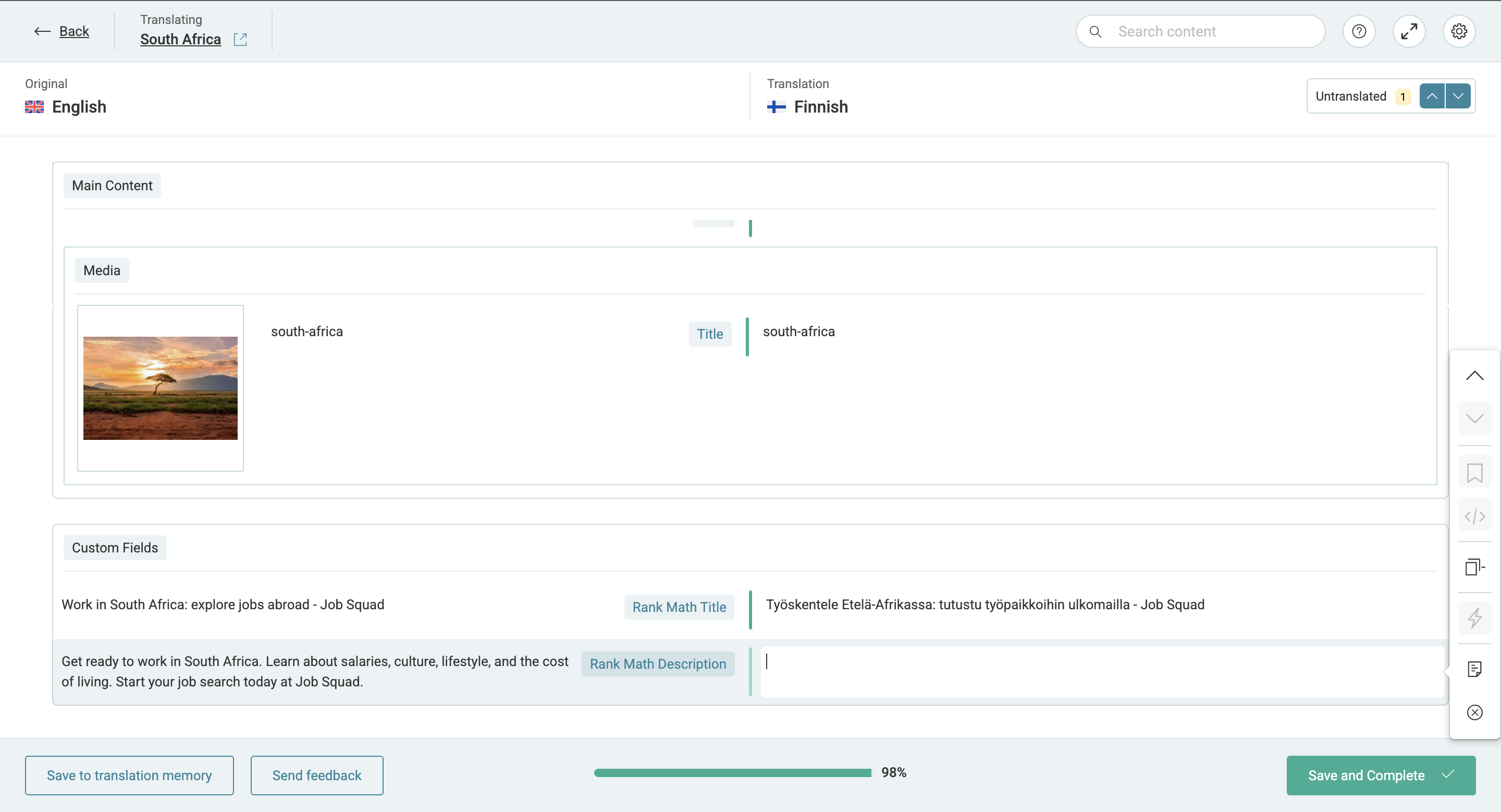Move up with side toolbar chevron
The height and width of the screenshot is (812, 1501).
pos(1474,376)
